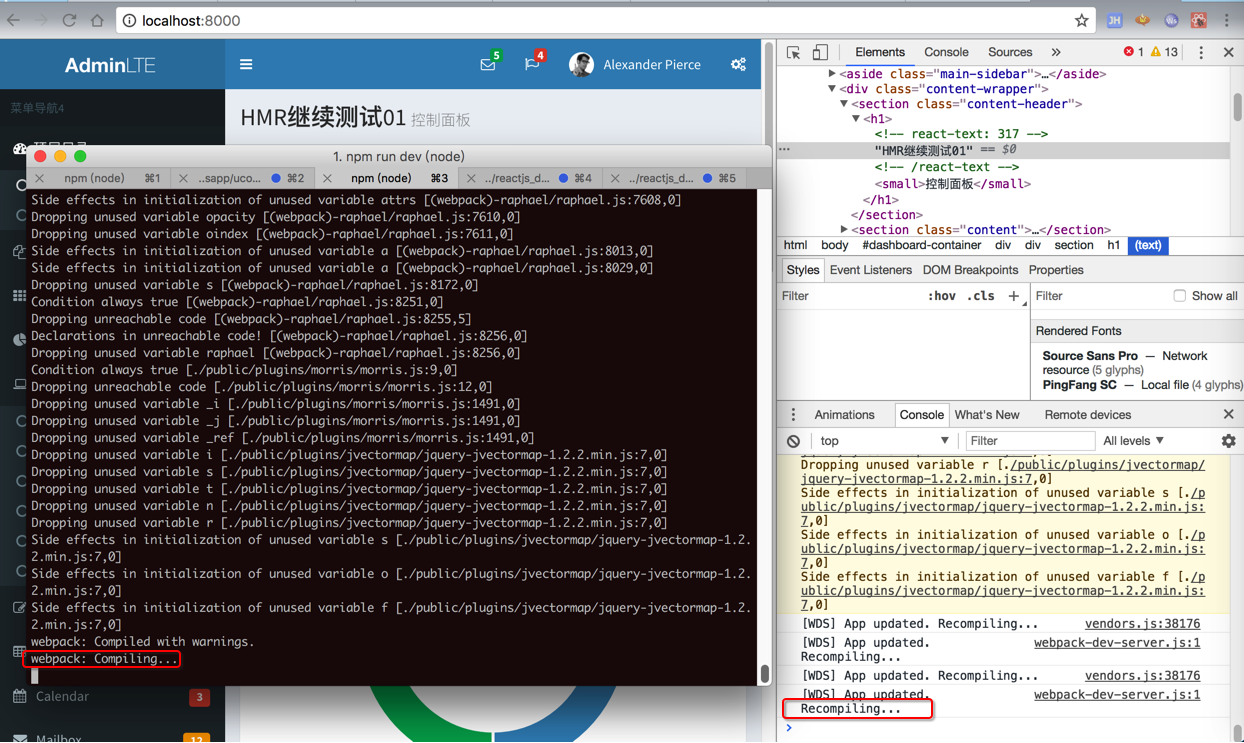Switch to What's New drawer tab

(x=987, y=415)
